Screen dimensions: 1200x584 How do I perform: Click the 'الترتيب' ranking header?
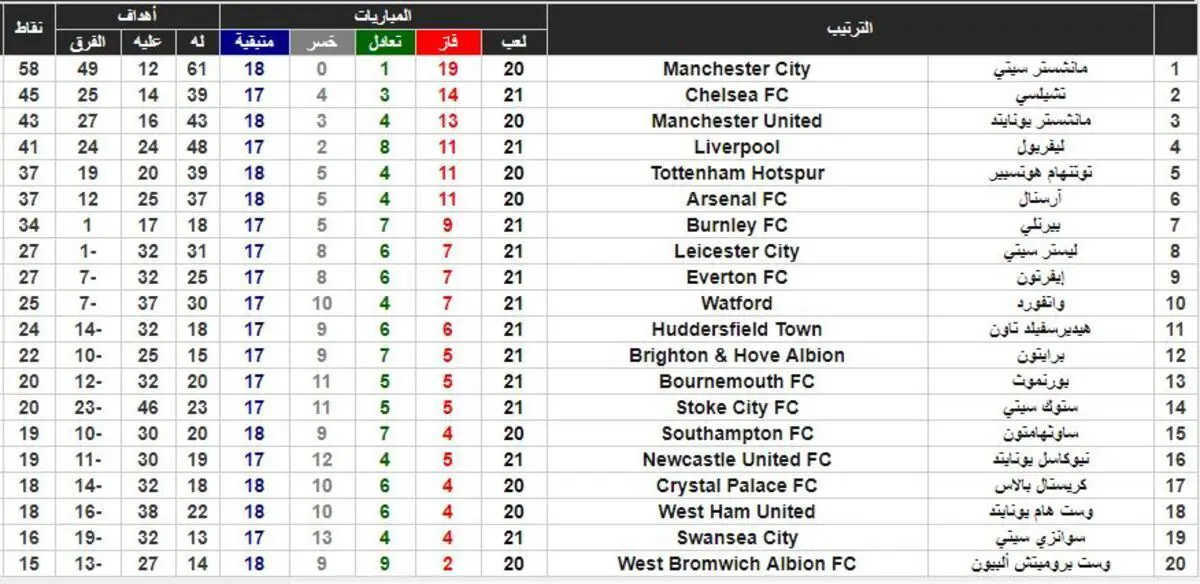pos(850,29)
